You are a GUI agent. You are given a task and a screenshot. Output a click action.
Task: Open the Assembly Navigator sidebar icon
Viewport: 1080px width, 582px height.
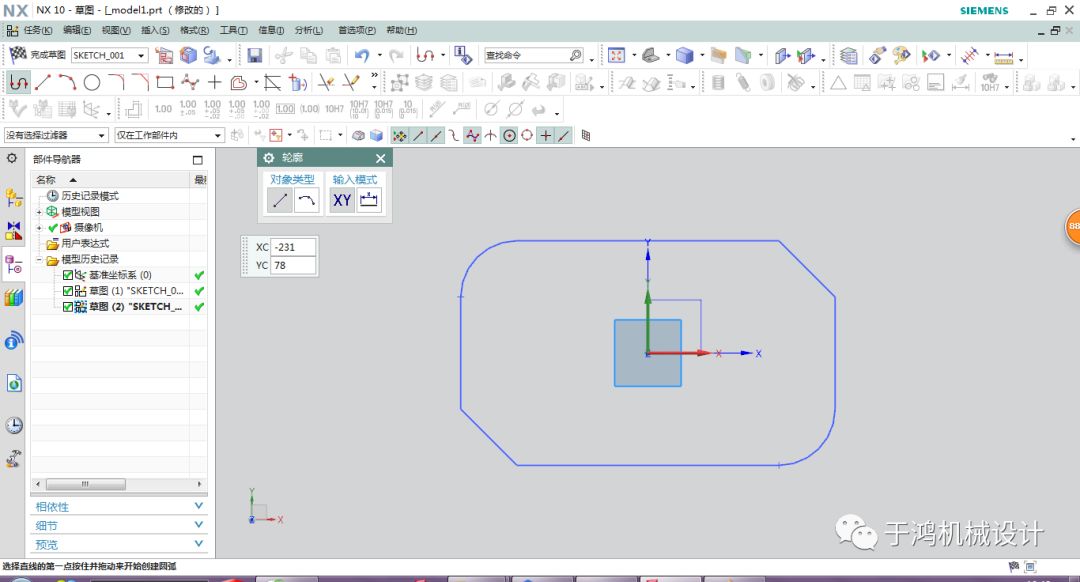coord(13,198)
